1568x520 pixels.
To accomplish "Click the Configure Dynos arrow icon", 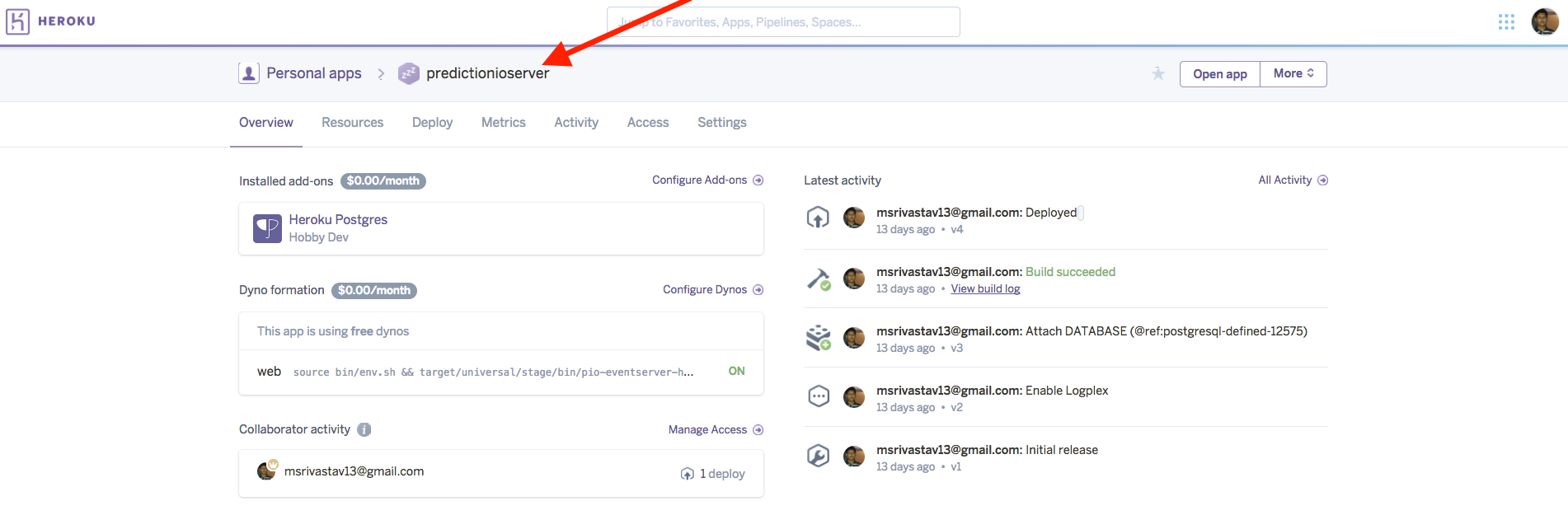I will pyautogui.click(x=758, y=290).
